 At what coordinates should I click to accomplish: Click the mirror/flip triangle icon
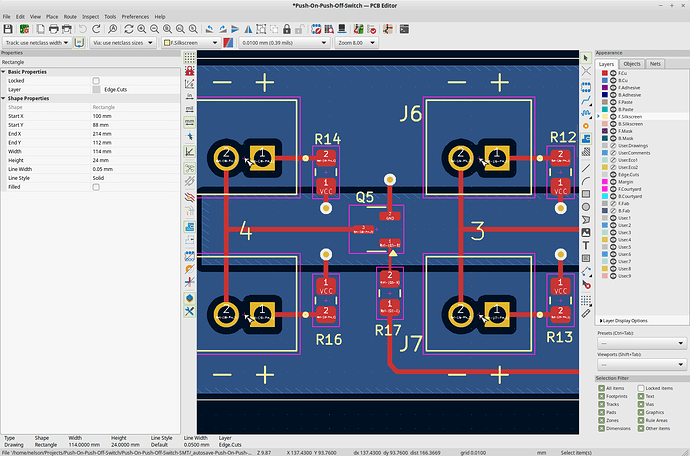click(249, 29)
